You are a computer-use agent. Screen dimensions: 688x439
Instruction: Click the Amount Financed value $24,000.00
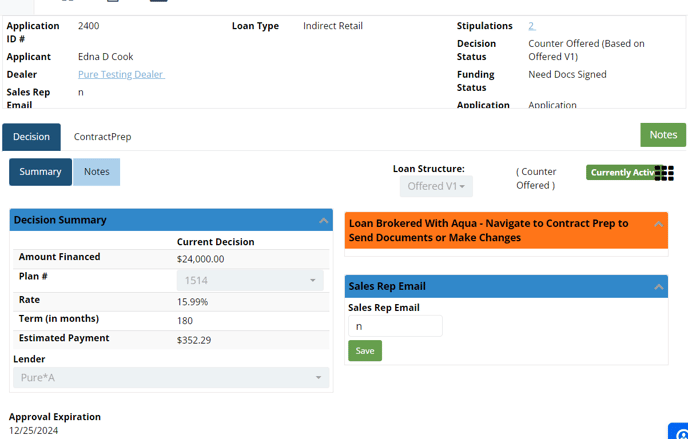(201, 259)
